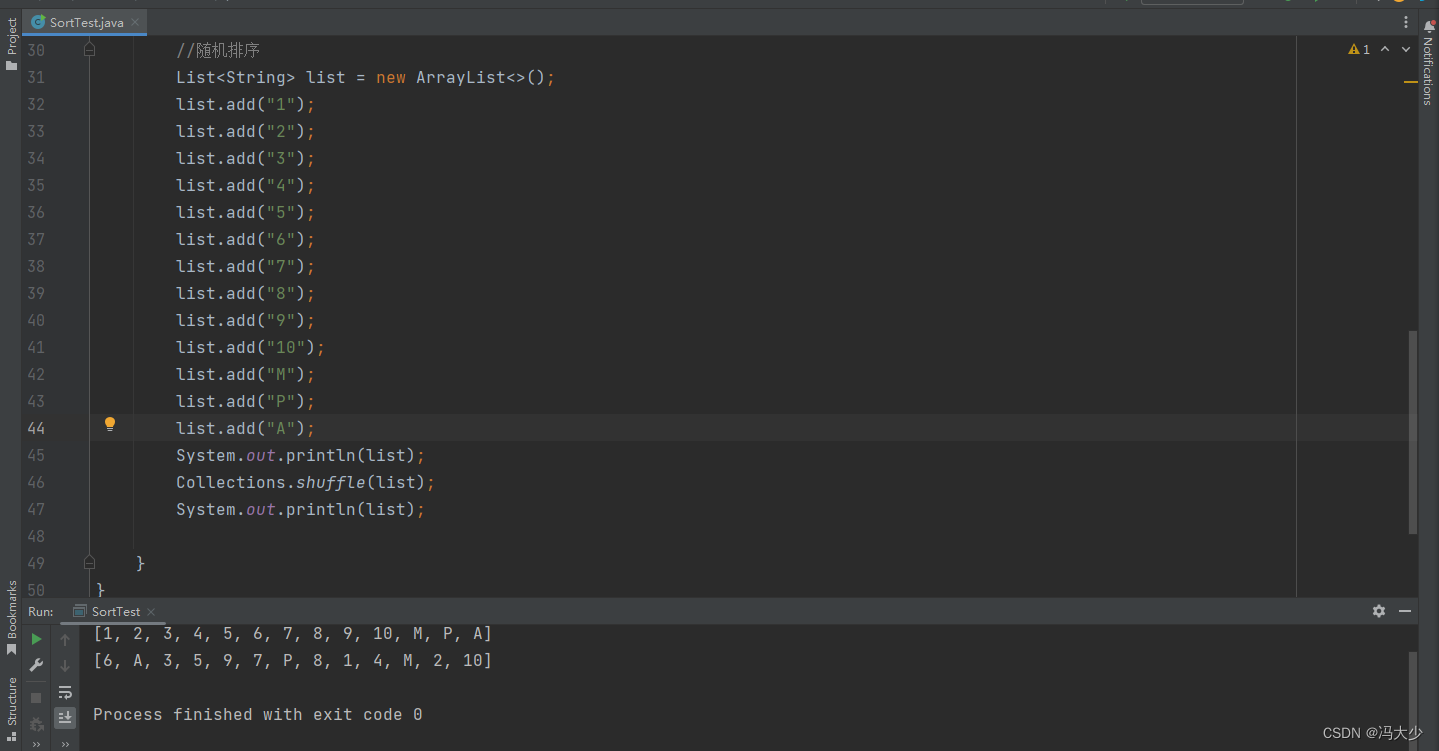Click the editor vertical scrollbar
Viewport: 1439px width, 751px height.
(x=1412, y=432)
